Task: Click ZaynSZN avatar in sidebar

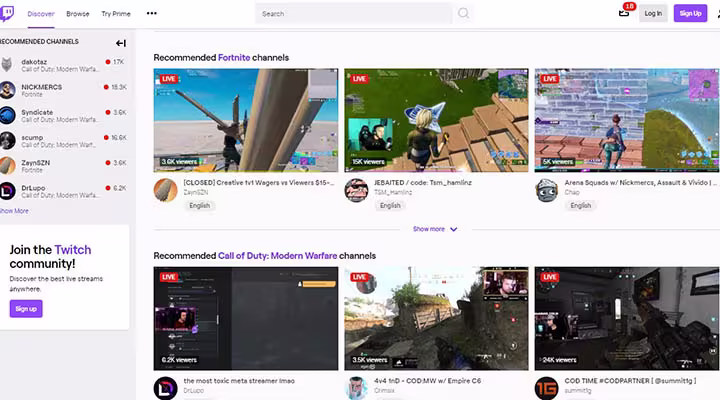Action: coord(7,166)
